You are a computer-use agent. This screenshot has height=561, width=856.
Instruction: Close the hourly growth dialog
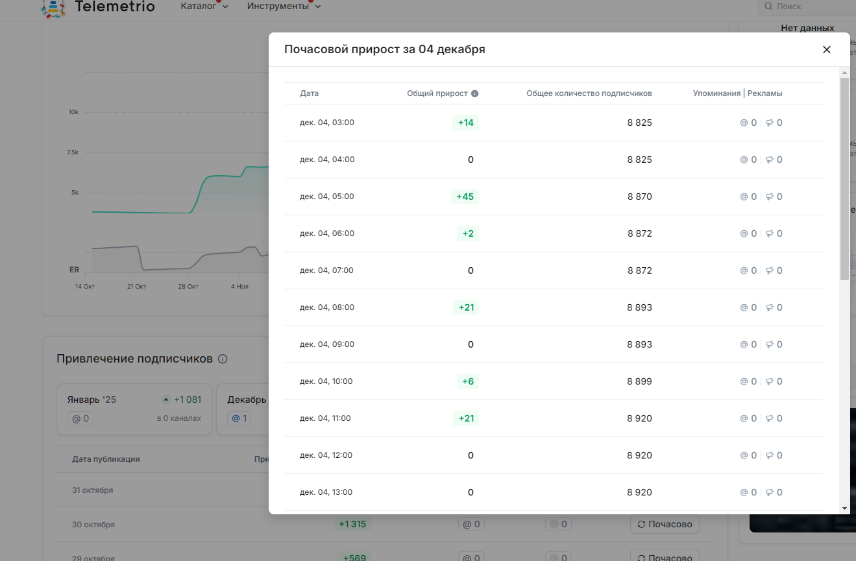click(x=827, y=50)
